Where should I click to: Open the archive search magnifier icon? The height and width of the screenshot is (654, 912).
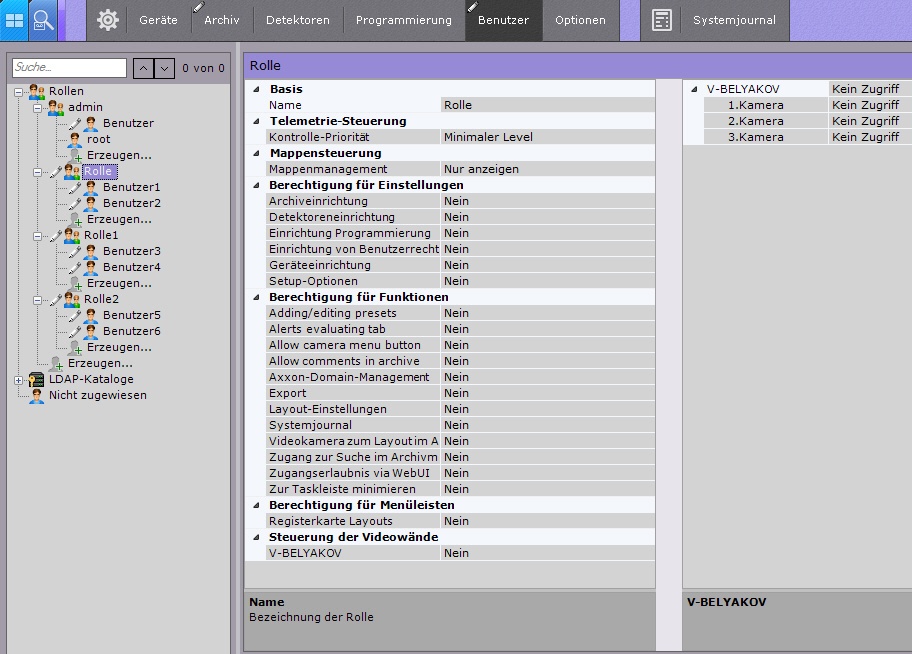43,20
